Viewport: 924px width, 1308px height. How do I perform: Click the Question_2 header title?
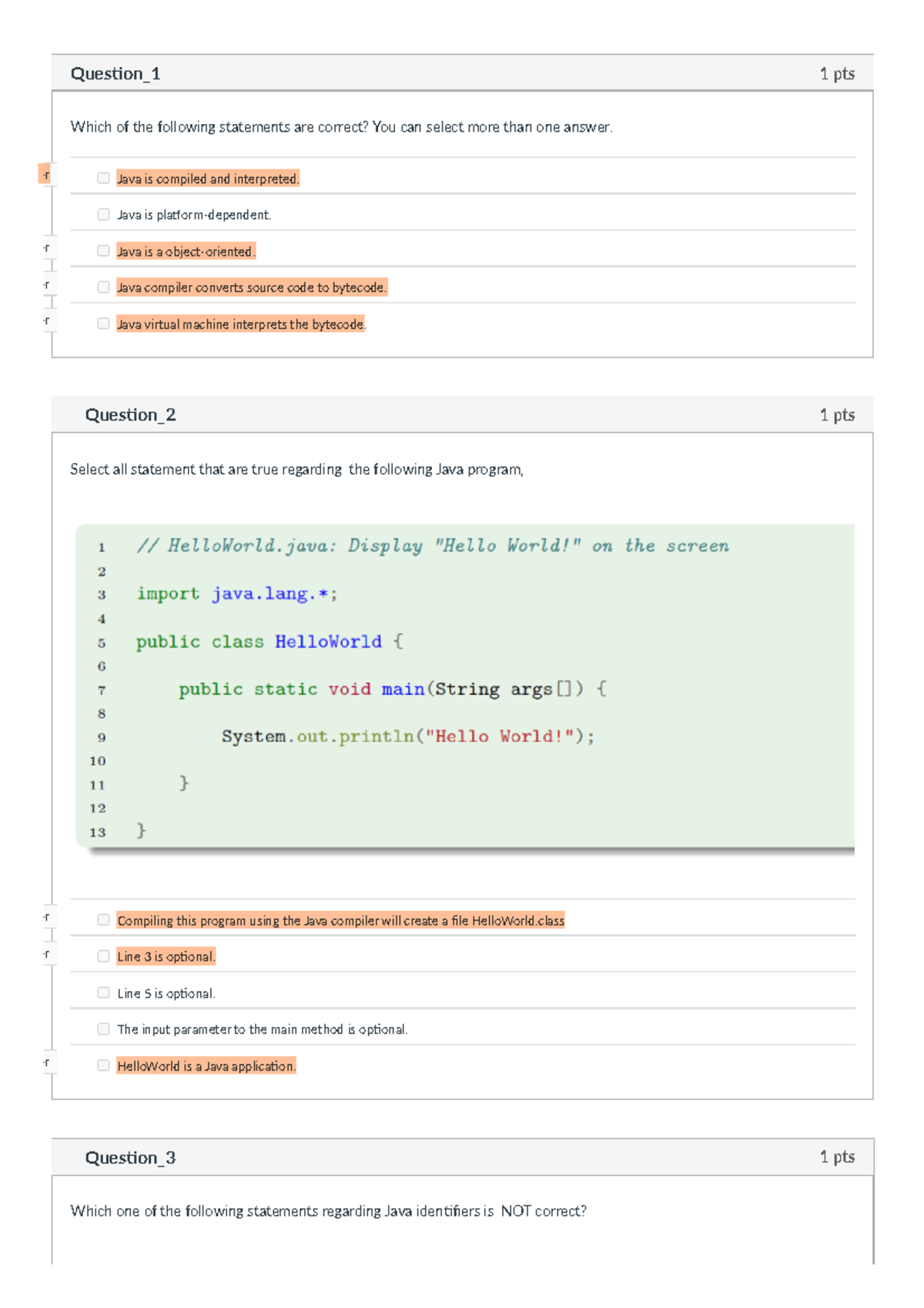click(x=130, y=415)
